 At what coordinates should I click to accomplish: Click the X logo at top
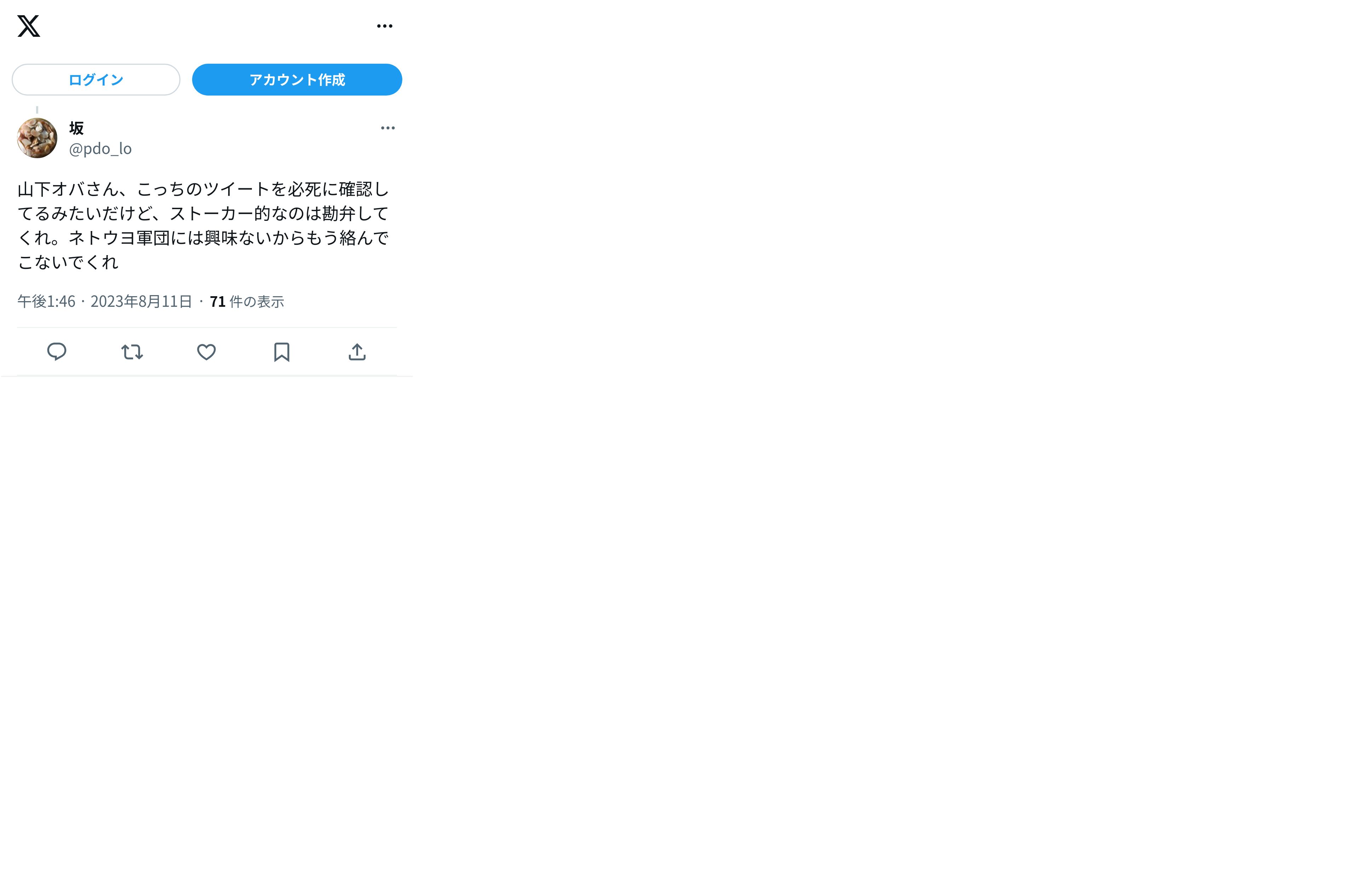click(x=29, y=26)
